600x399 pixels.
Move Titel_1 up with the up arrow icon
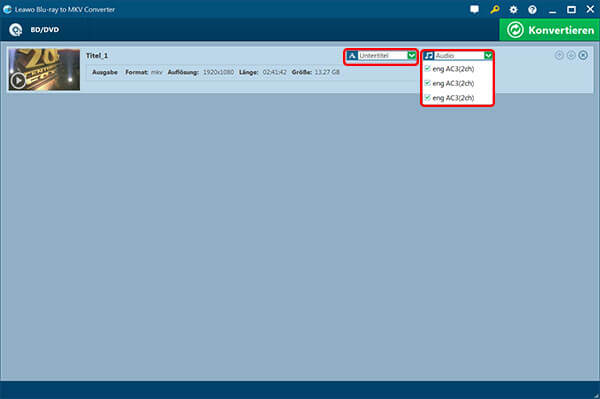[x=559, y=55]
